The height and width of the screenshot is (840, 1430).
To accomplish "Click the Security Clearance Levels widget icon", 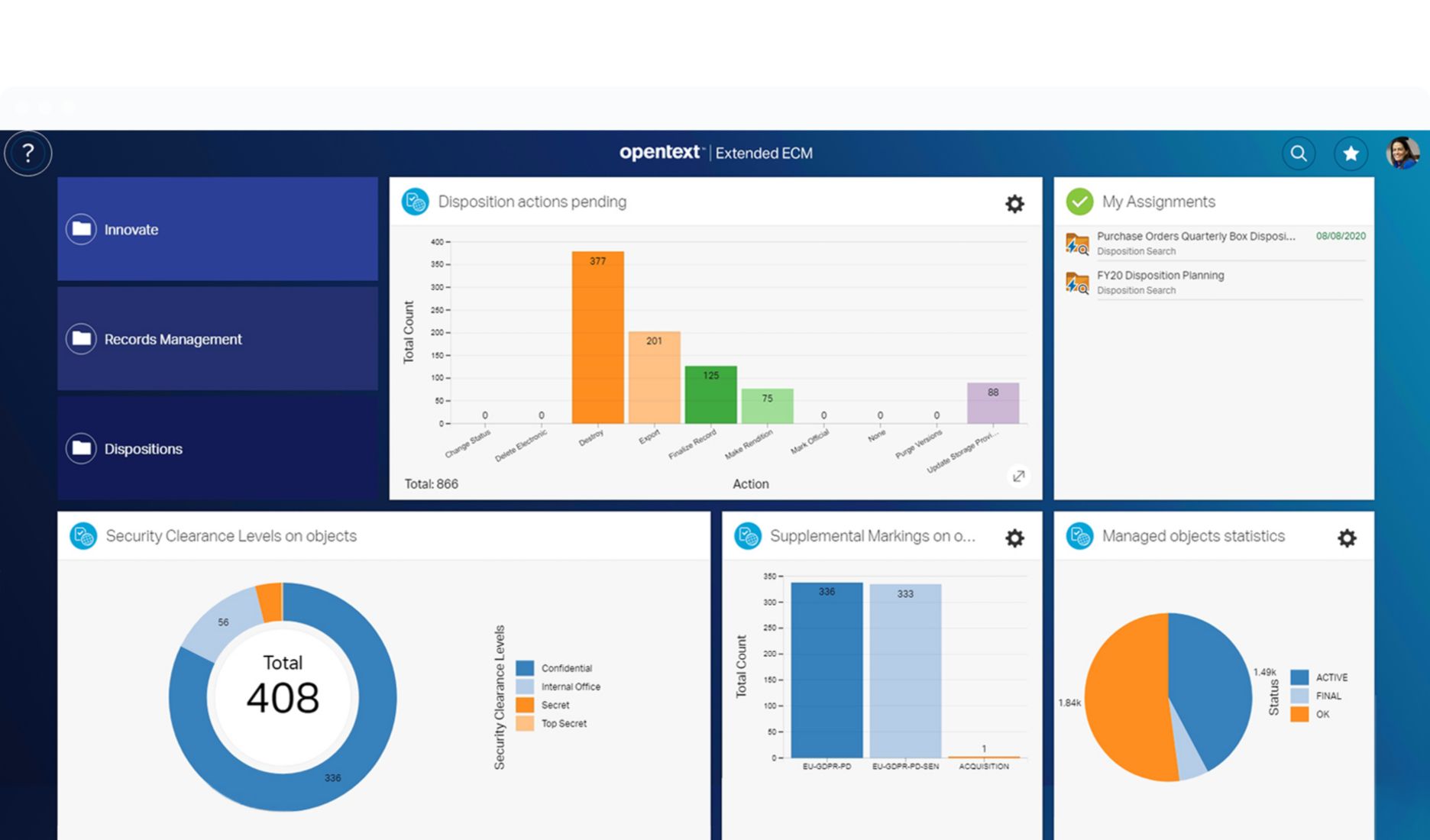I will click(83, 536).
